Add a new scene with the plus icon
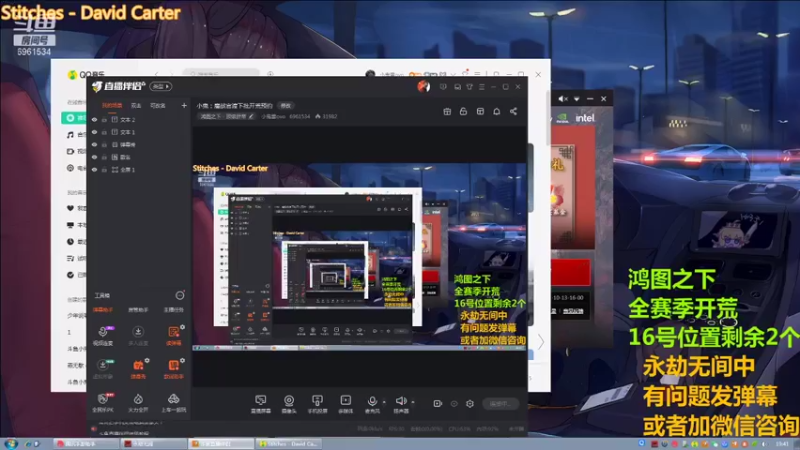Image resolution: width=800 pixels, height=450 pixels. click(x=184, y=106)
